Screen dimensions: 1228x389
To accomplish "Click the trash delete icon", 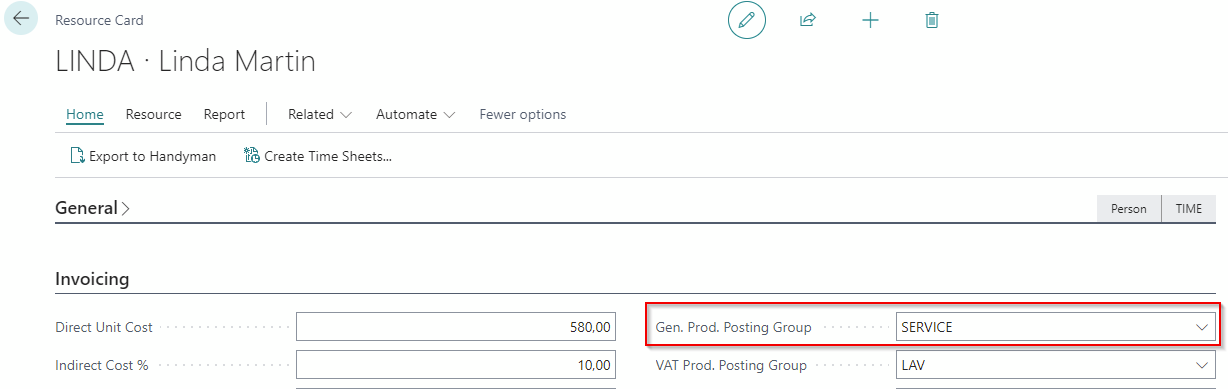I will click(932, 20).
